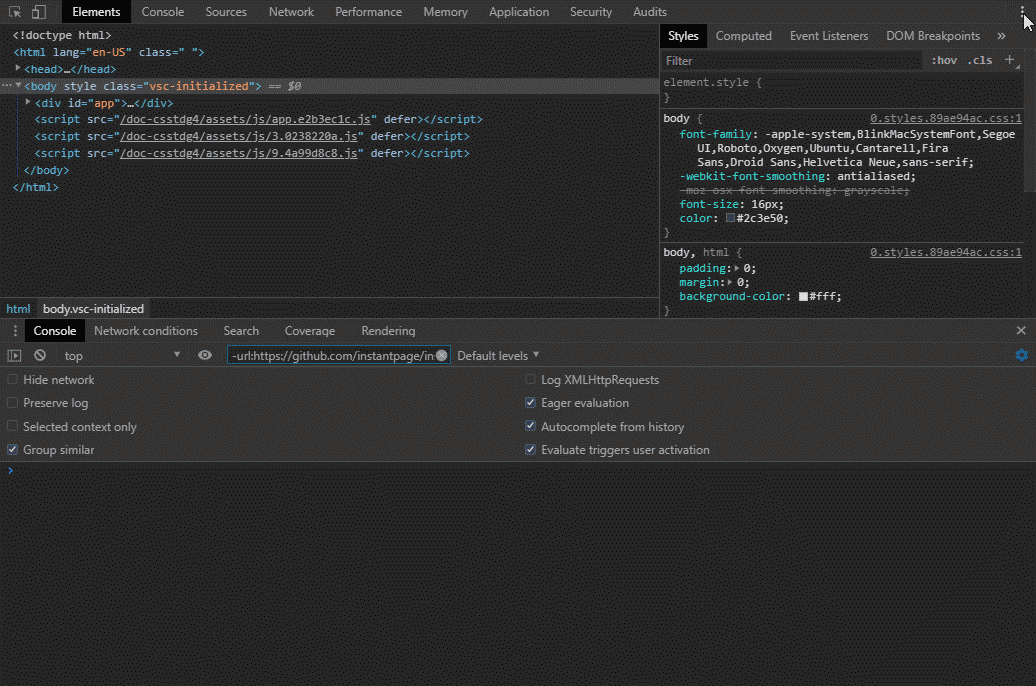The width and height of the screenshot is (1036, 686).
Task: Show the console sidebar icon
Action: pyautogui.click(x=14, y=355)
